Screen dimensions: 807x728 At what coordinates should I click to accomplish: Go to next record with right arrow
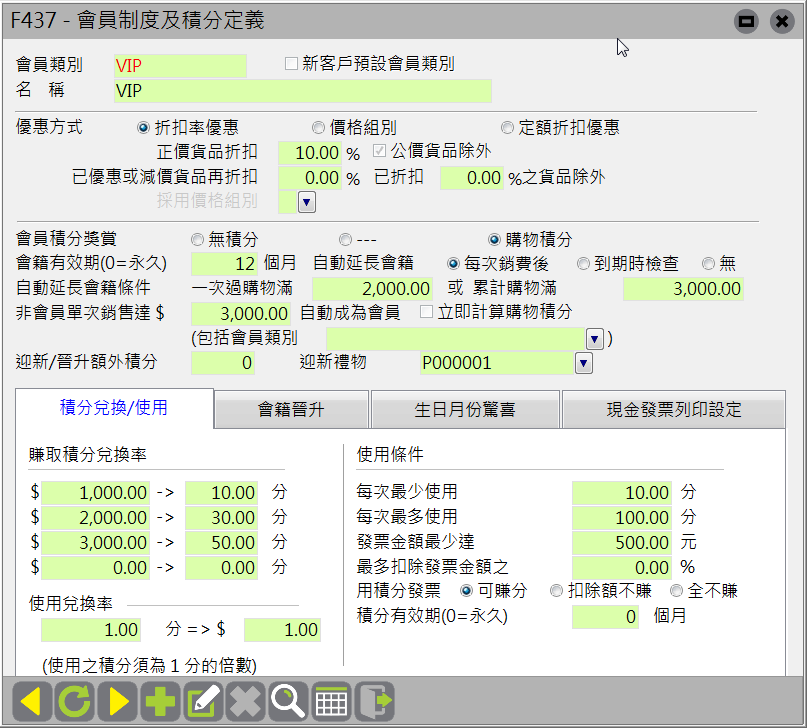[x=117, y=701]
